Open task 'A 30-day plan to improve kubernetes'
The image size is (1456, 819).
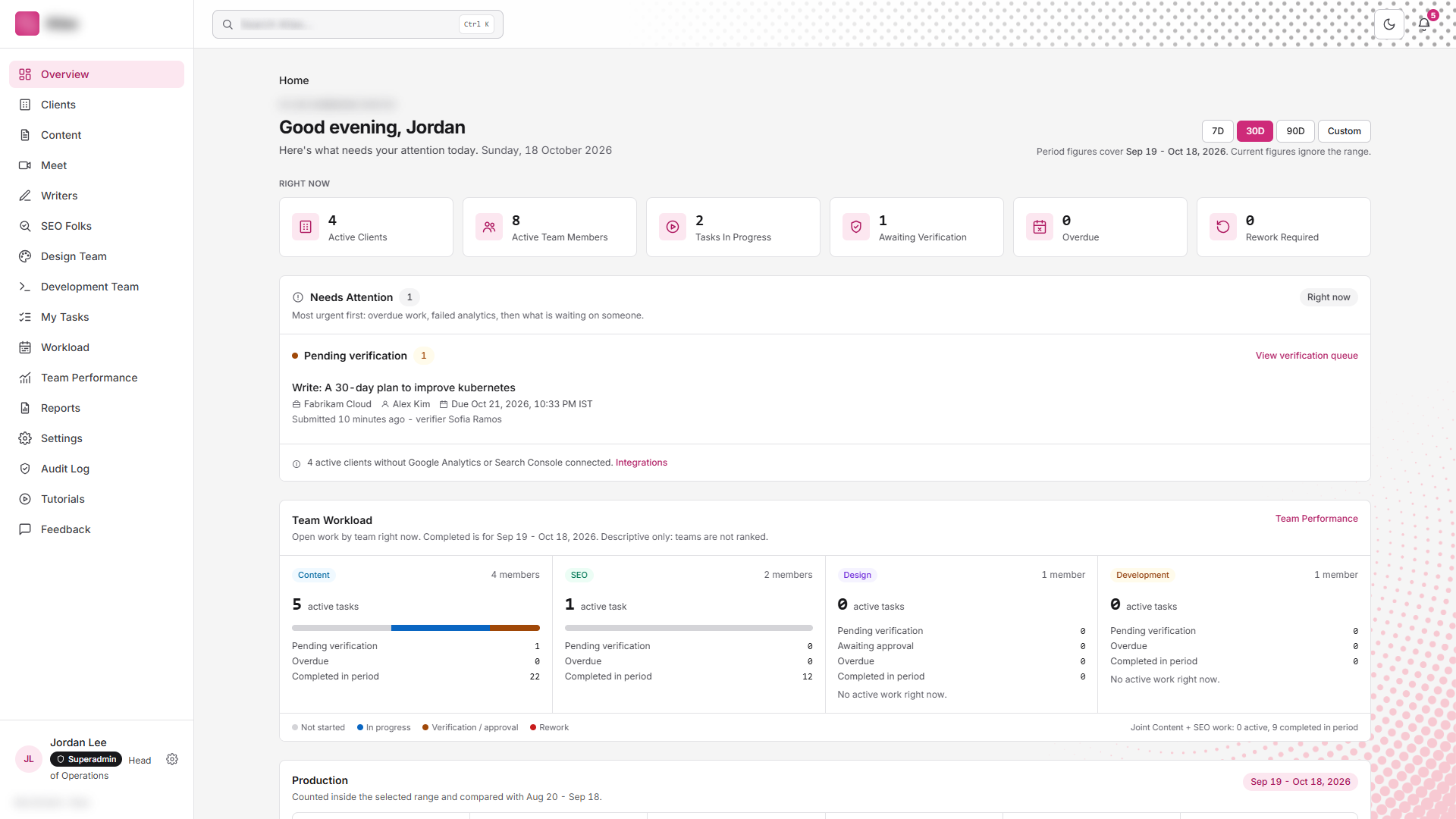(403, 388)
